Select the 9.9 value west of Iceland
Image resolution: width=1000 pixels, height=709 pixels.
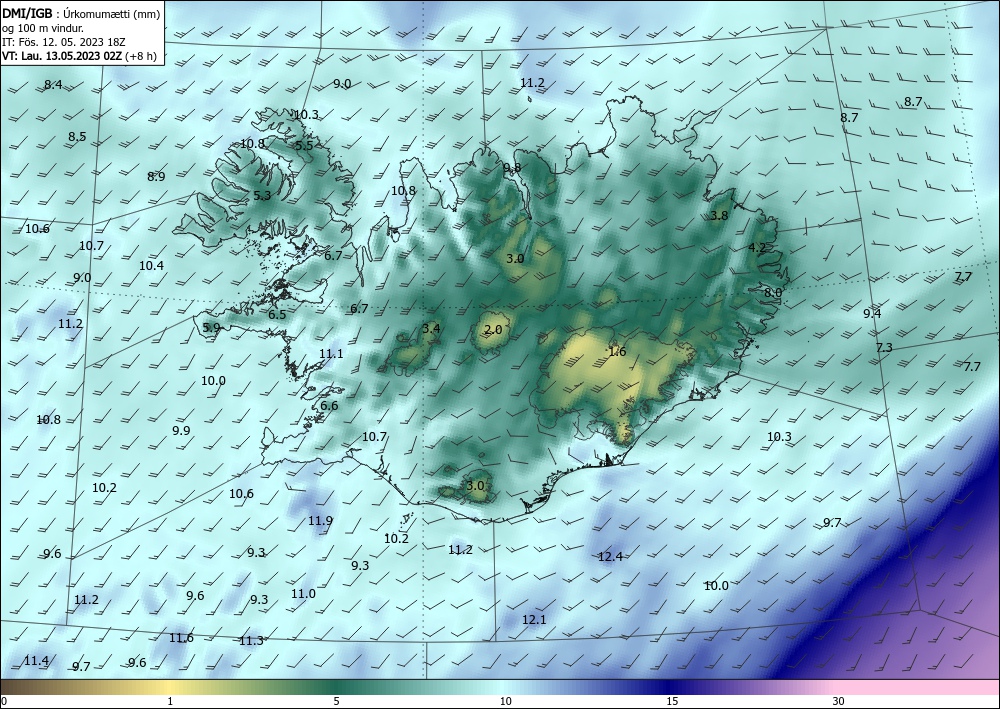pyautogui.click(x=181, y=430)
